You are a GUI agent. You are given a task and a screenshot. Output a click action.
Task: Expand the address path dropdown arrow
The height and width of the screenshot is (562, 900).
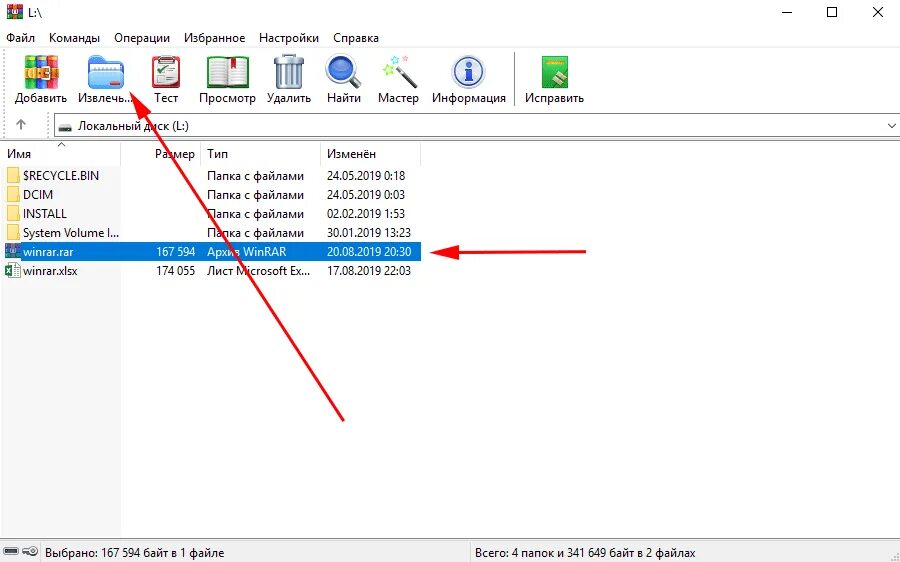point(891,126)
